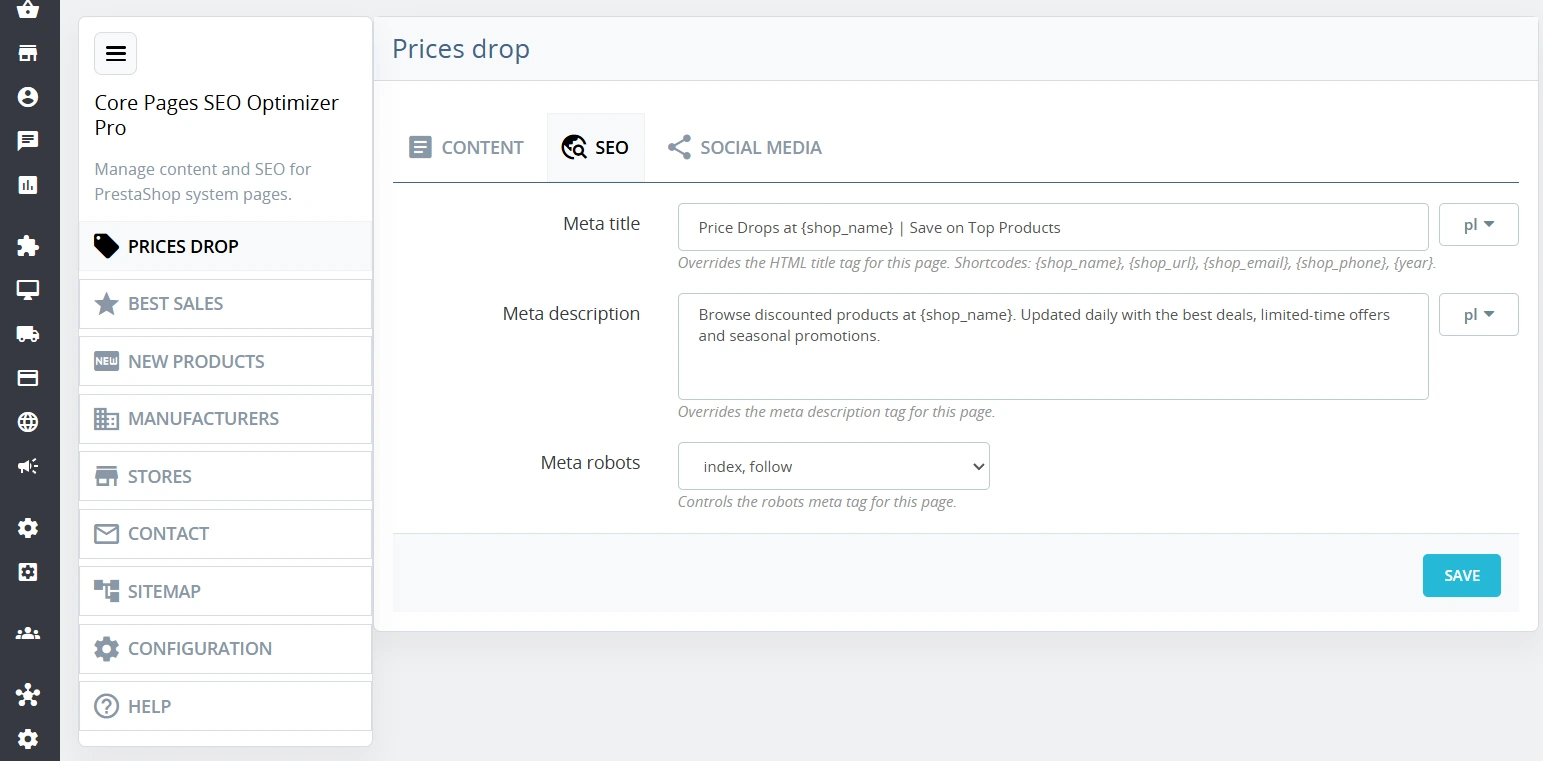Select the Prices Drop tag icon item
The width and height of the screenshot is (1543, 761).
[x=225, y=246]
